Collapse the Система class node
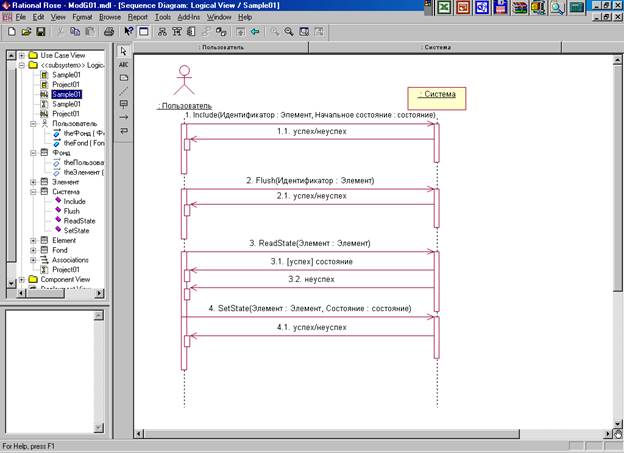624x453 pixels. (x=33, y=191)
